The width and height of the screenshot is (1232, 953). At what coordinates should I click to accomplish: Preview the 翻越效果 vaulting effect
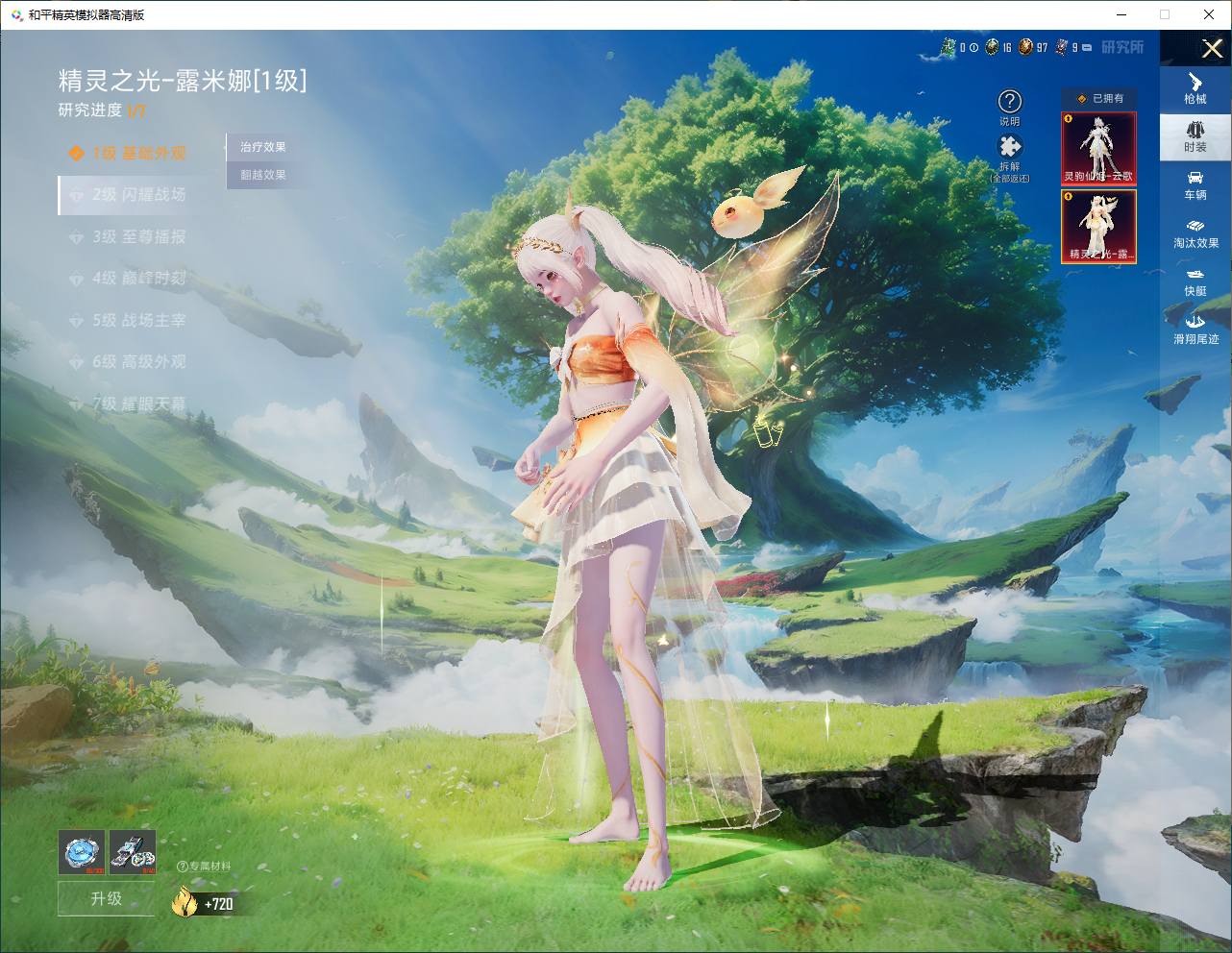pyautogui.click(x=262, y=175)
